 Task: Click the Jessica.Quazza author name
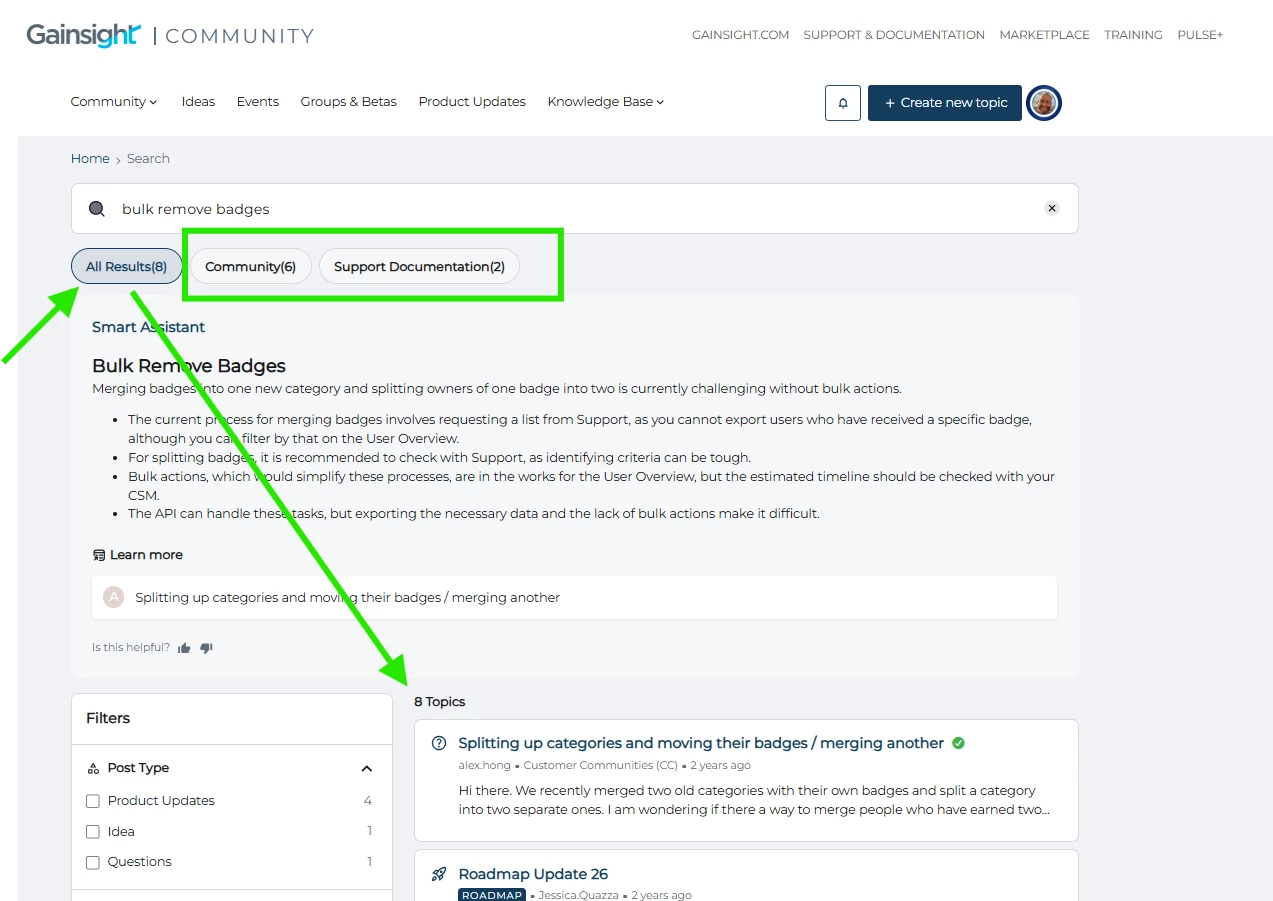[x=577, y=896]
